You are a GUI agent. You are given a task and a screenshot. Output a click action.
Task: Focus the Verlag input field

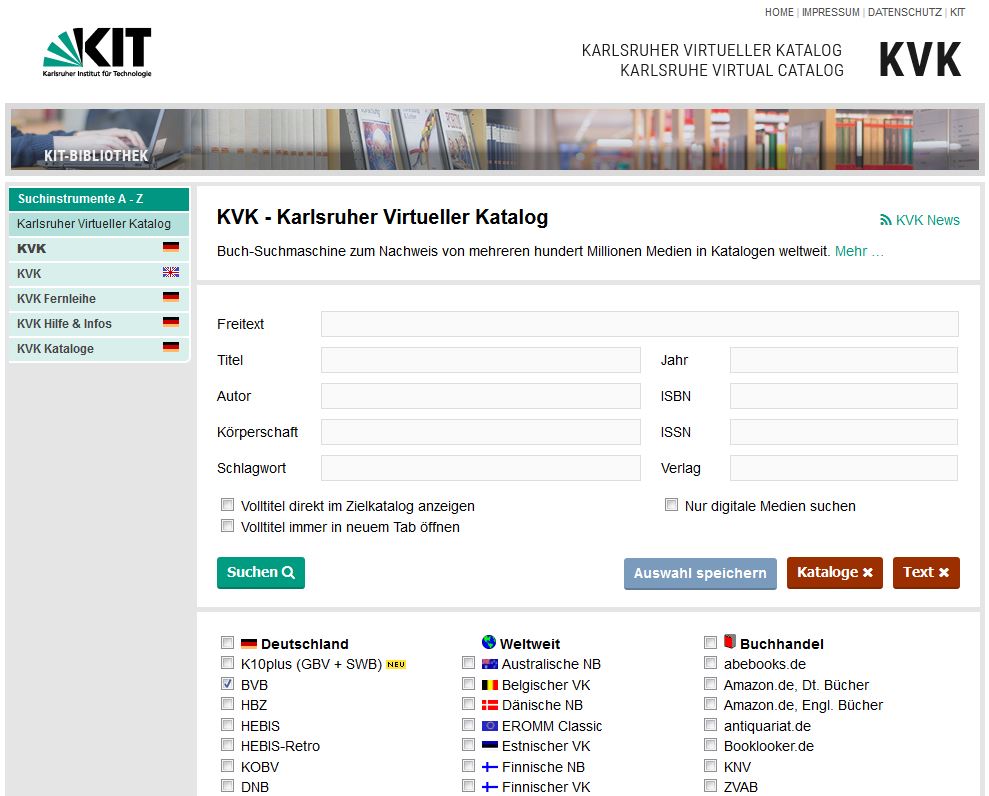[x=844, y=468]
